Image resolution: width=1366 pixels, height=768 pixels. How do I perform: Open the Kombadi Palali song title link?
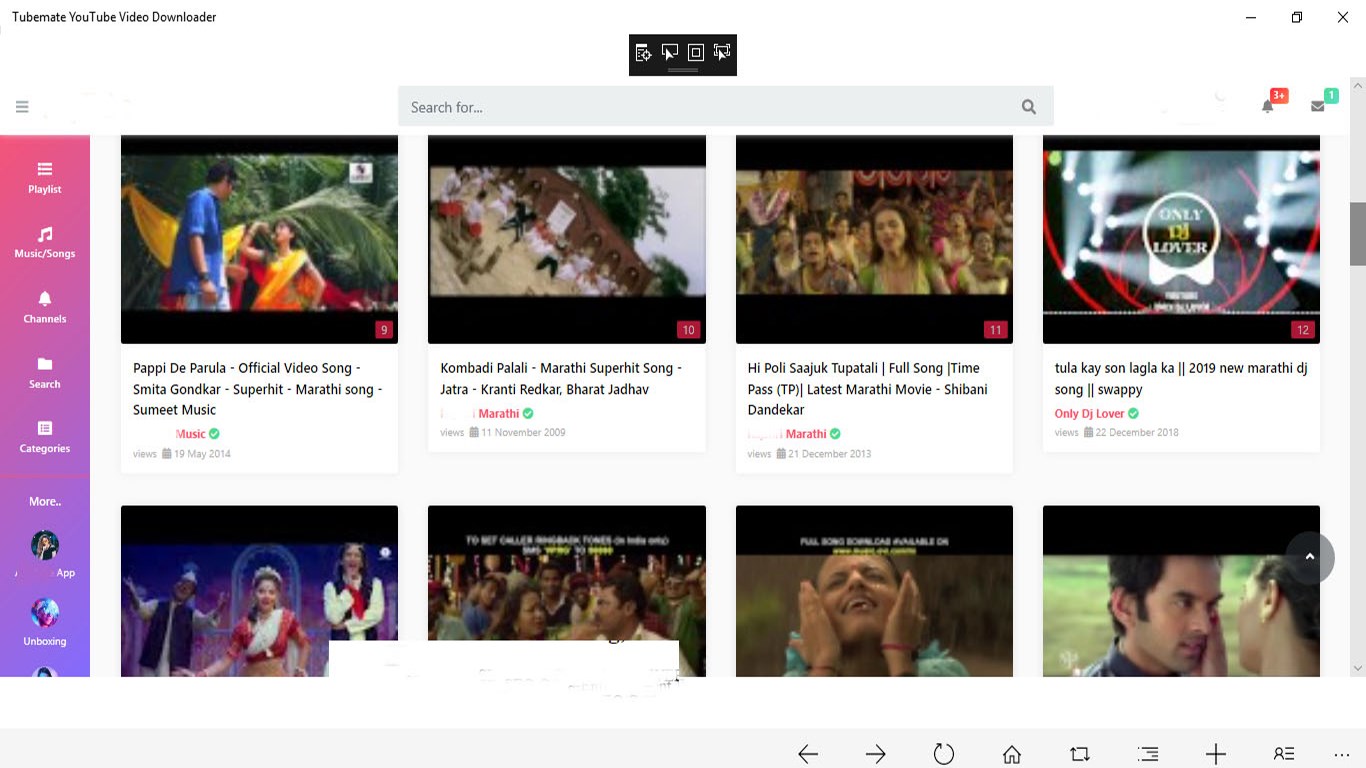pos(562,379)
